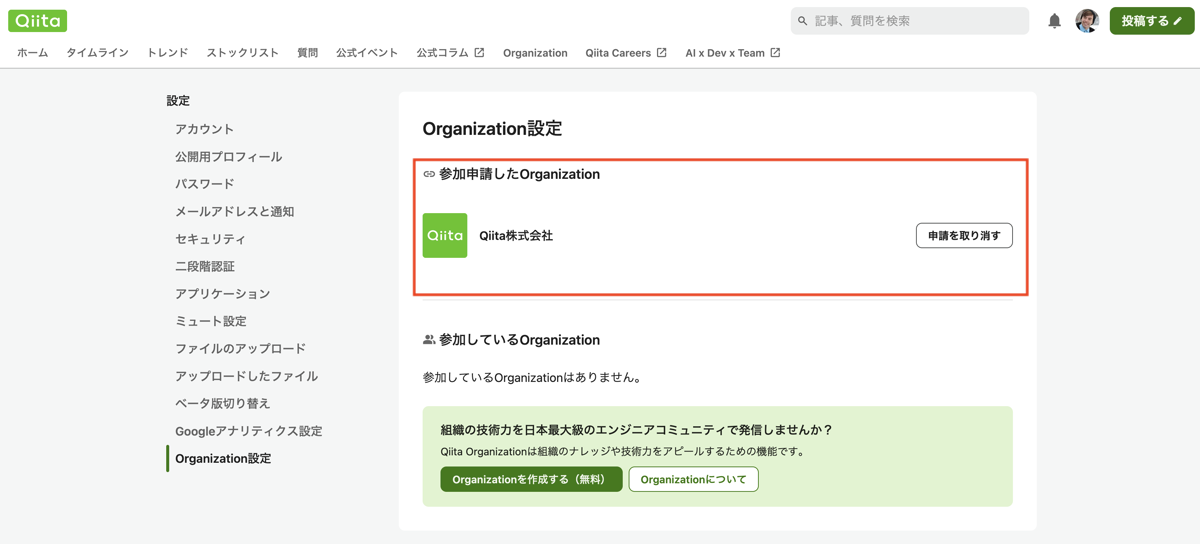
Task: Click 申請を取り消す button
Action: [x=964, y=236]
